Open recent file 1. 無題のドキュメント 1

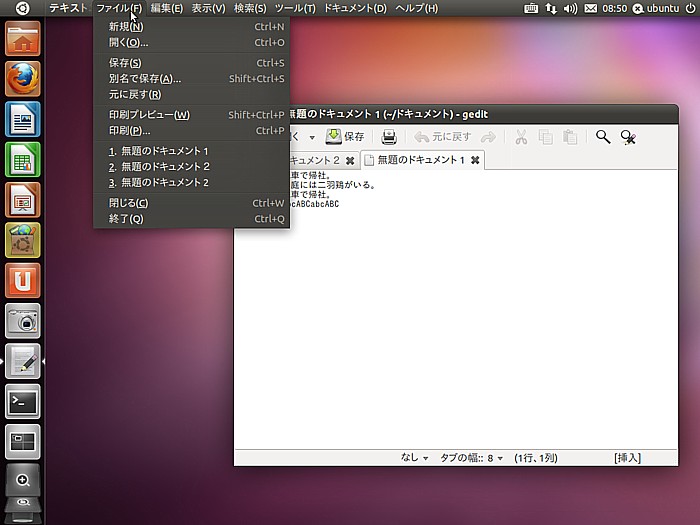pos(192,151)
